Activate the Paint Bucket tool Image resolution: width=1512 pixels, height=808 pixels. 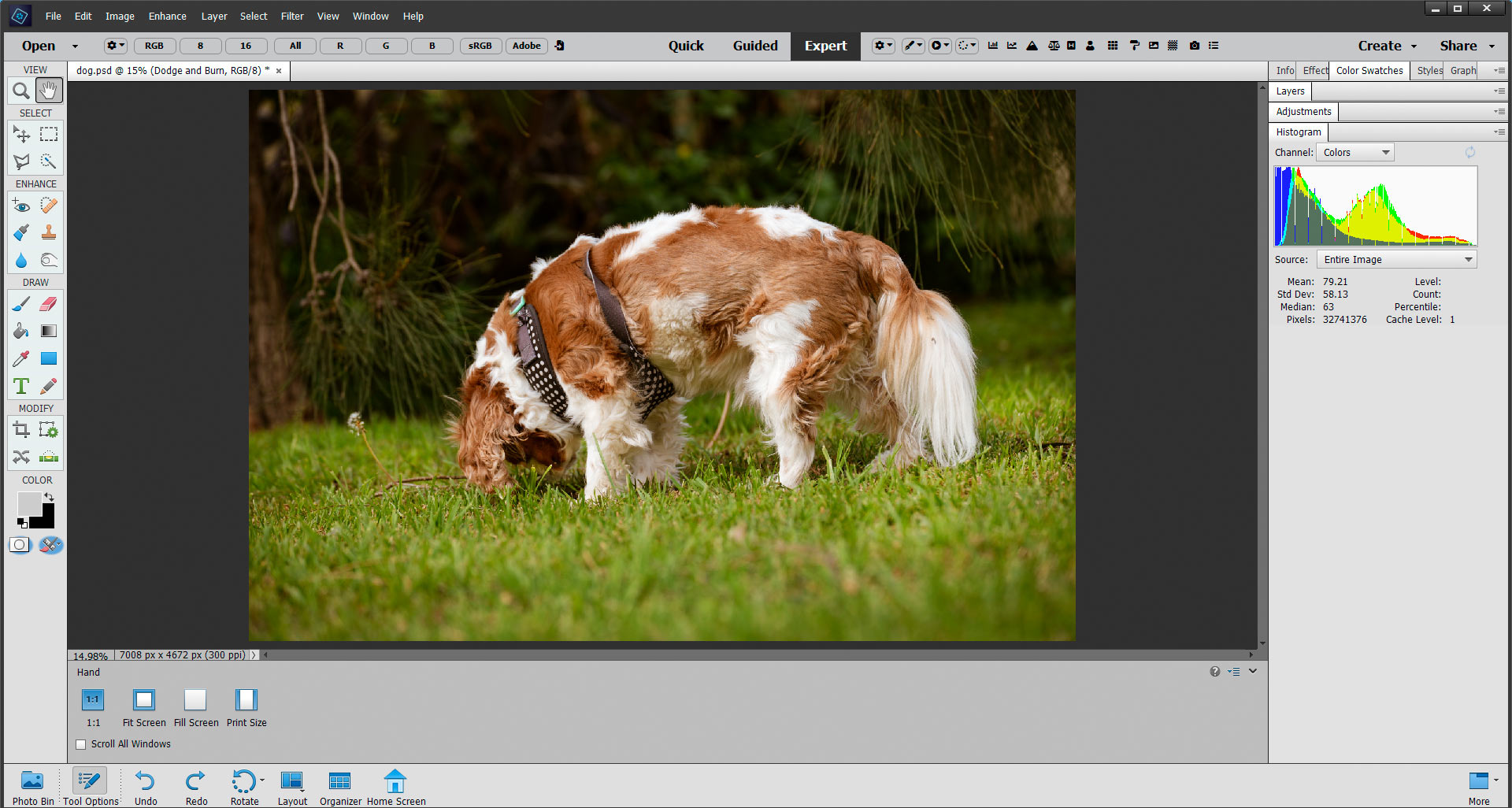pos(21,332)
